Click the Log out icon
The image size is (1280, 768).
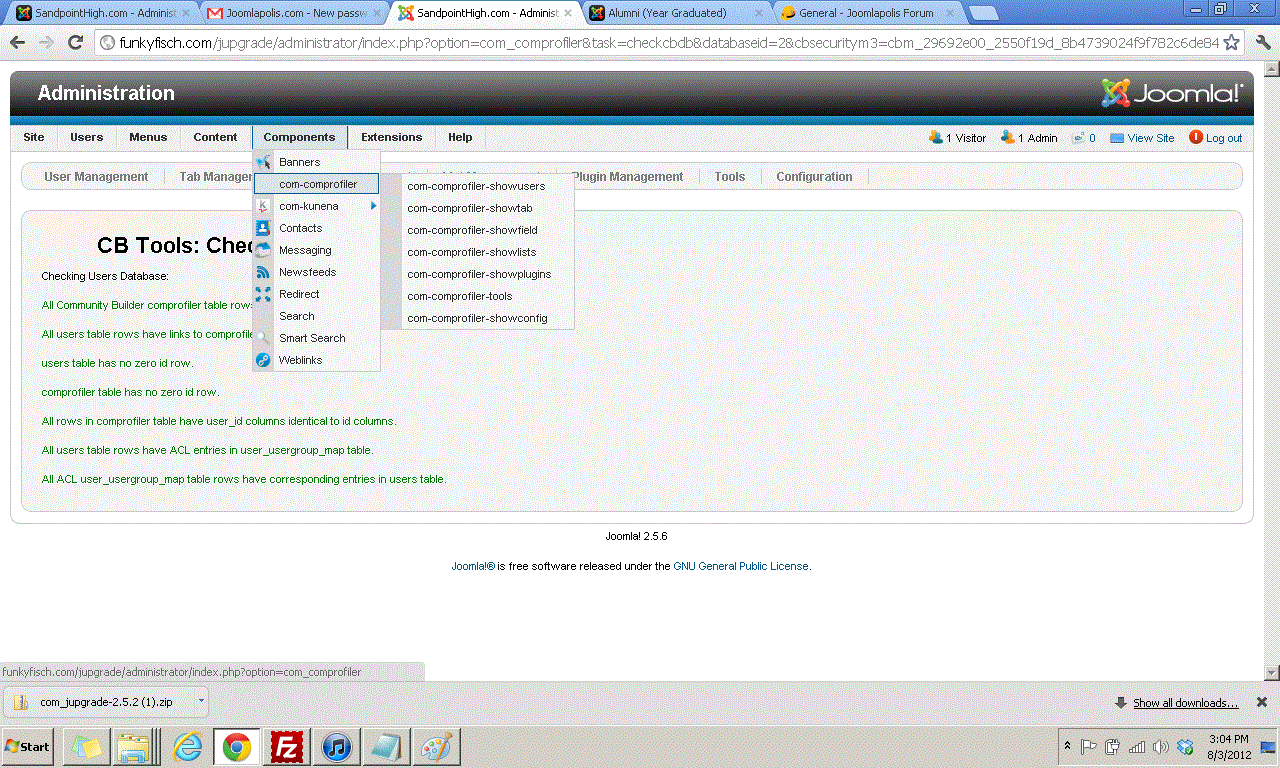coord(1196,138)
